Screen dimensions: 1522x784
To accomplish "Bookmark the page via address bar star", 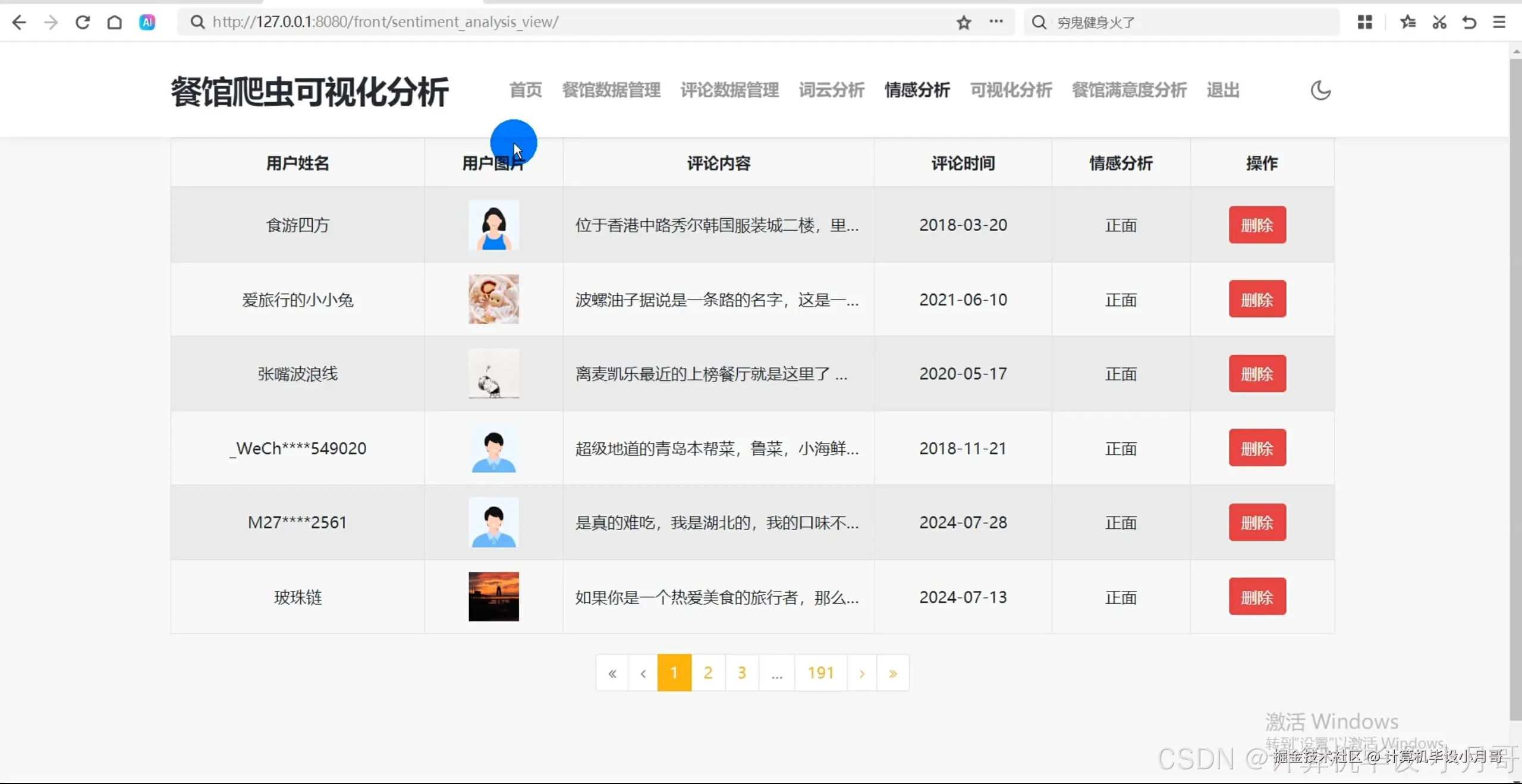I will [963, 23].
